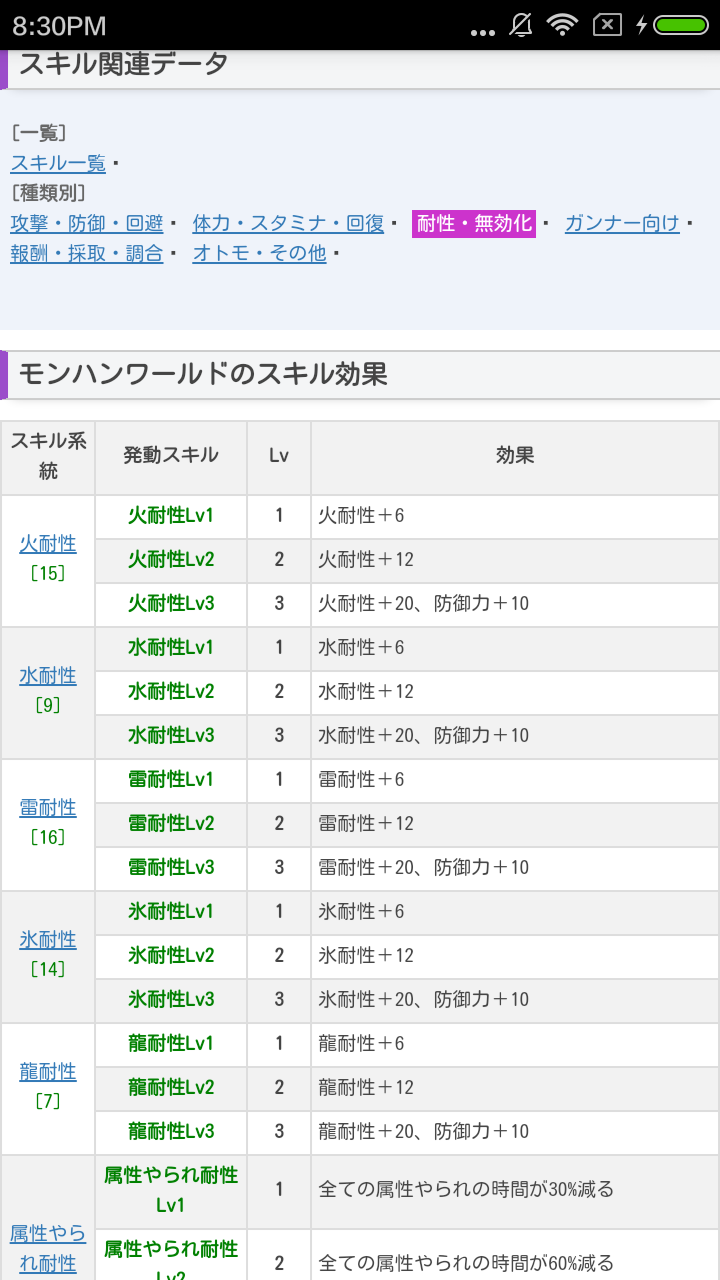Click 水耐性＋20、防御力＋10 effect text
This screenshot has height=1280, width=720.
coord(424,736)
